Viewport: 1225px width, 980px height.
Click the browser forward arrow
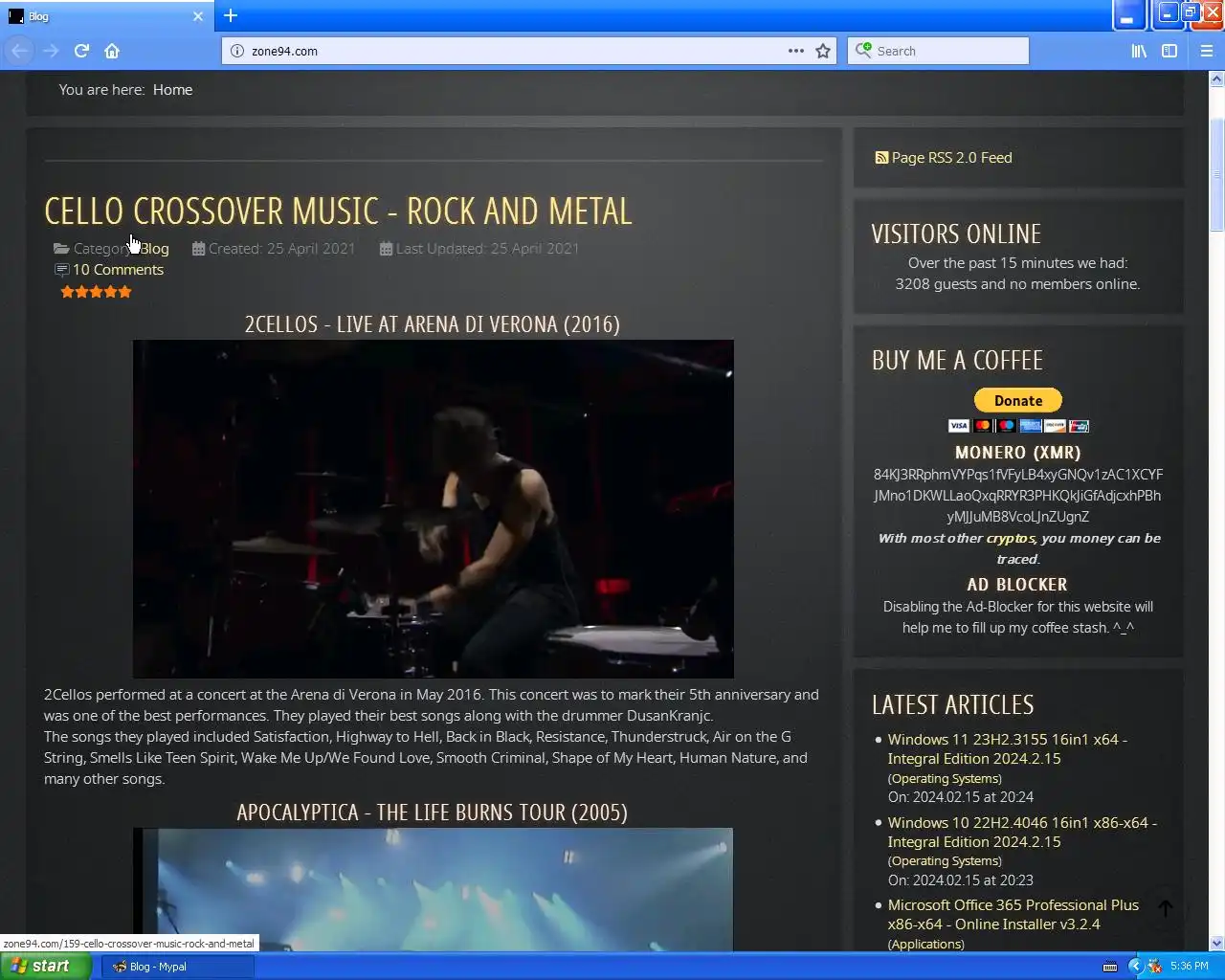(x=51, y=51)
